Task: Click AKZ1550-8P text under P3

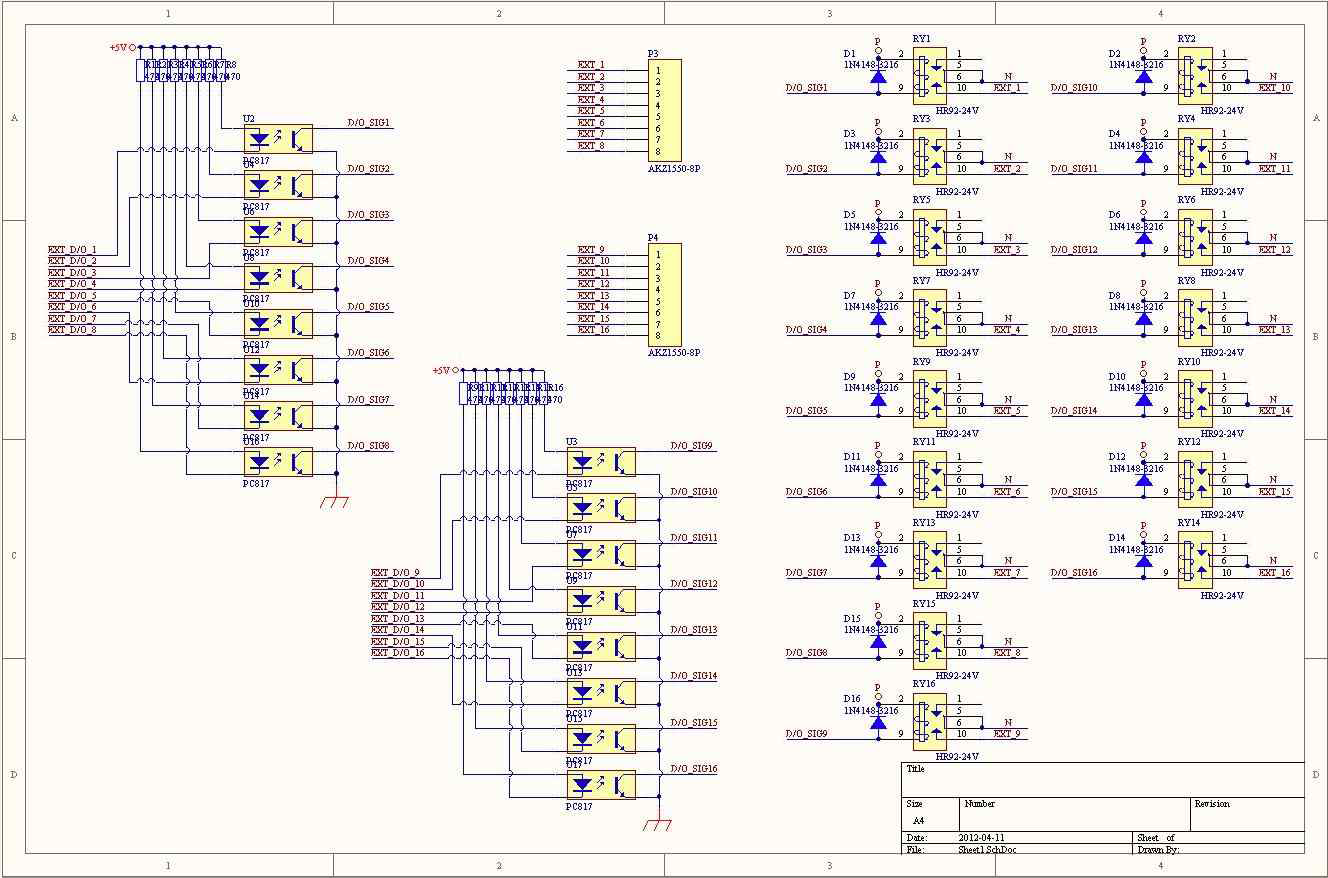Action: pyautogui.click(x=674, y=169)
